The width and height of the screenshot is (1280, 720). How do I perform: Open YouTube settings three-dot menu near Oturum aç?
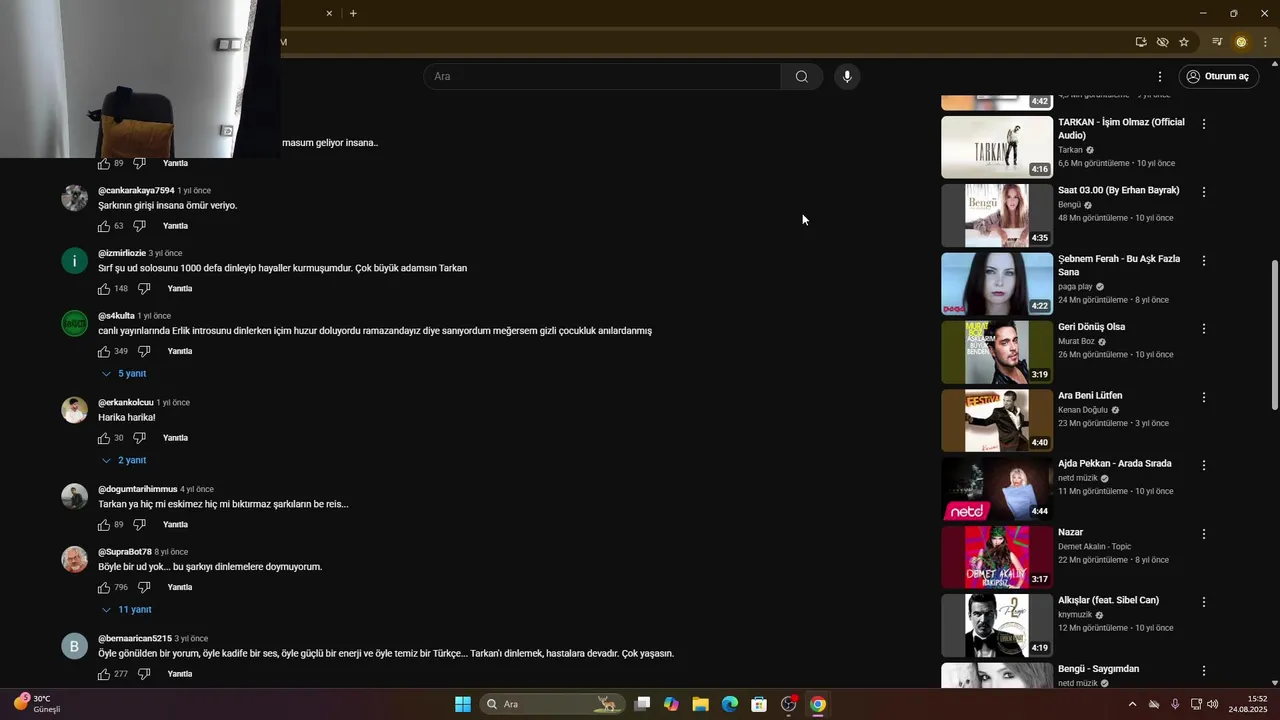click(x=1160, y=77)
